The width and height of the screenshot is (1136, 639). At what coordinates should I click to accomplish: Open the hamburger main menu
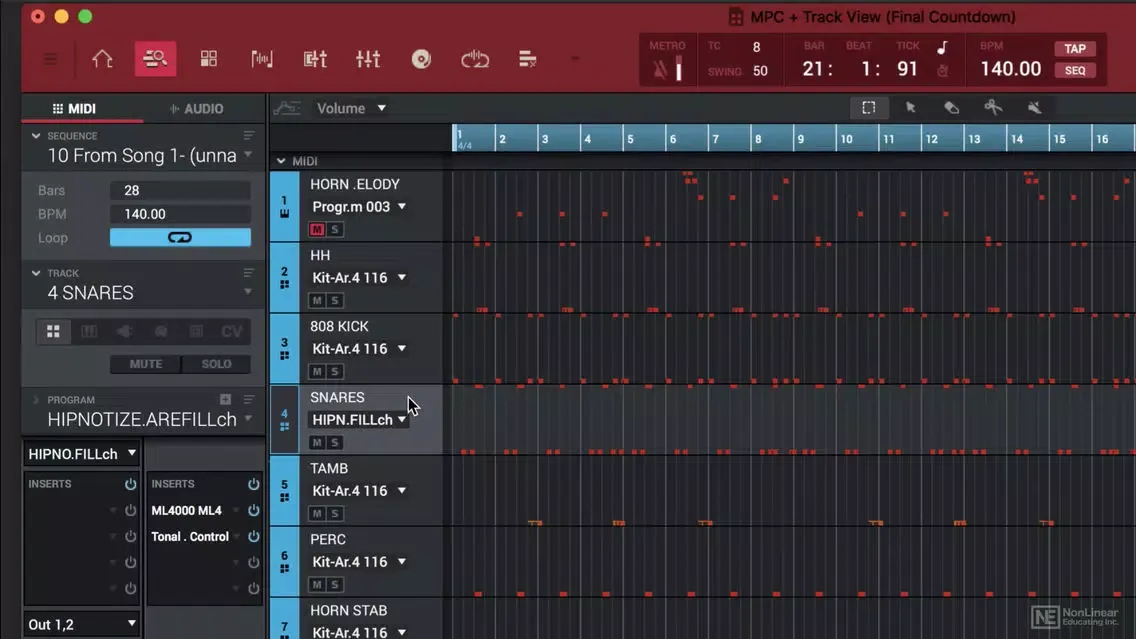(50, 59)
